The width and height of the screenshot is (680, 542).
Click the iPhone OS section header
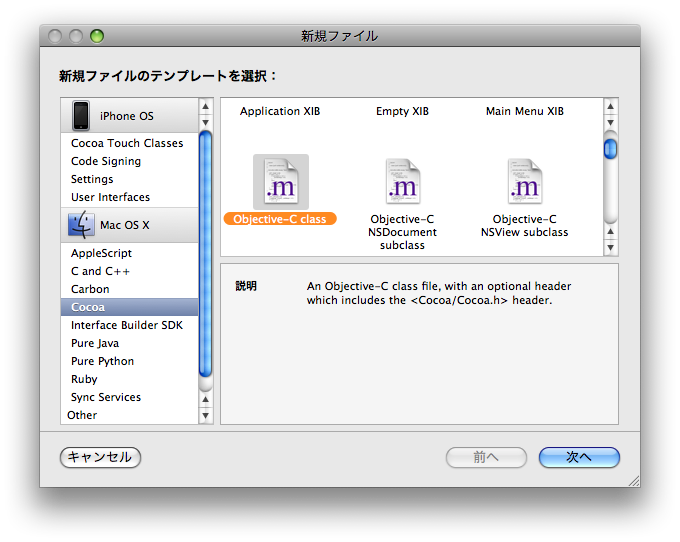point(130,116)
